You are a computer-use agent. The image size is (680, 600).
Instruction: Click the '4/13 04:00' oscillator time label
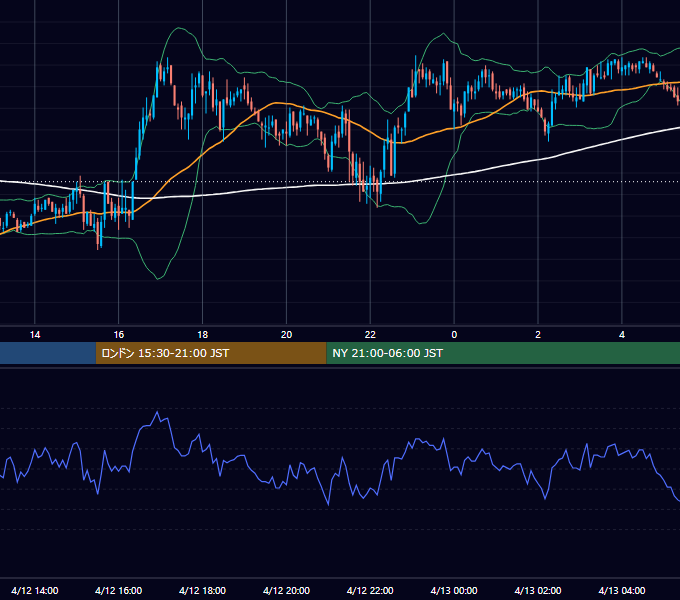[x=622, y=590]
